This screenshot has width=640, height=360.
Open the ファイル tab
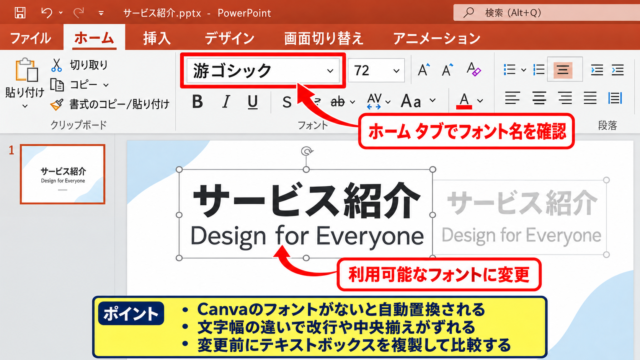pos(30,38)
